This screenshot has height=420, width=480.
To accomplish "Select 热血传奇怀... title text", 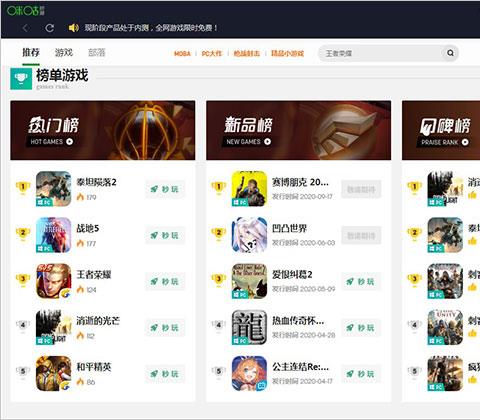I will (298, 321).
